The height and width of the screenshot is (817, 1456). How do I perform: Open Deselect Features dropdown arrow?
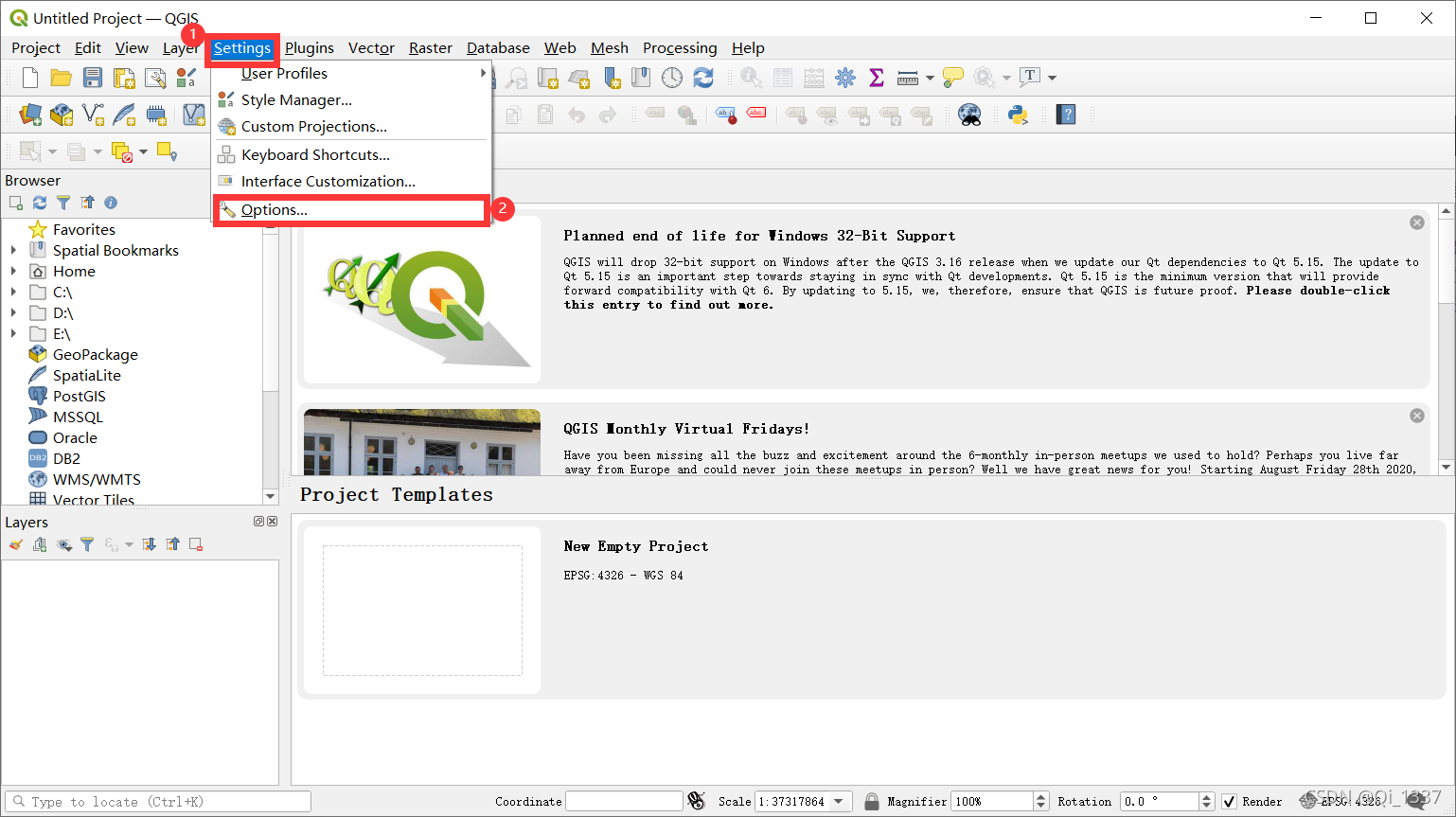[144, 151]
